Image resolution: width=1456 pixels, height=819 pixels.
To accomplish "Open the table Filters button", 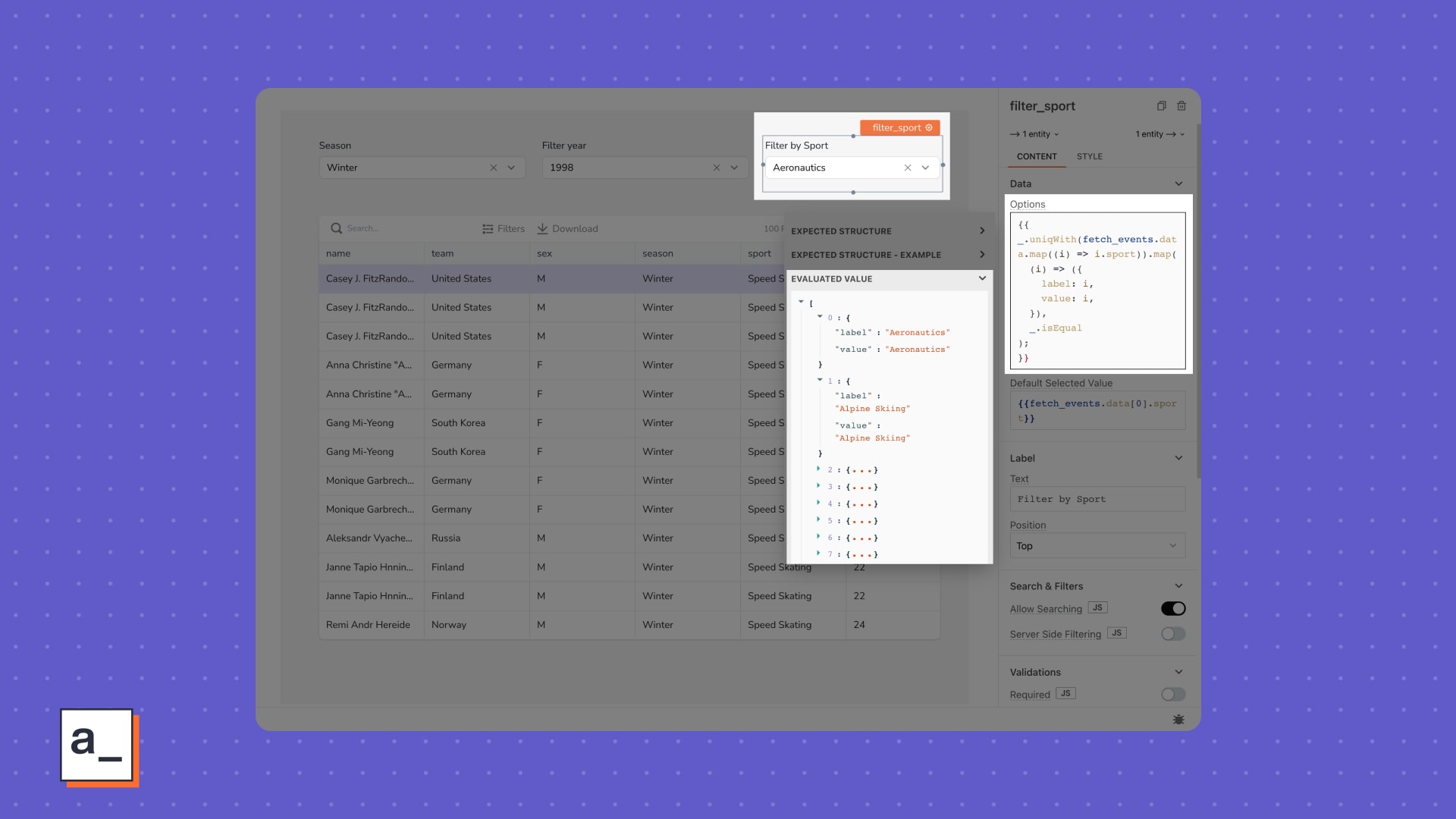I will tap(504, 228).
